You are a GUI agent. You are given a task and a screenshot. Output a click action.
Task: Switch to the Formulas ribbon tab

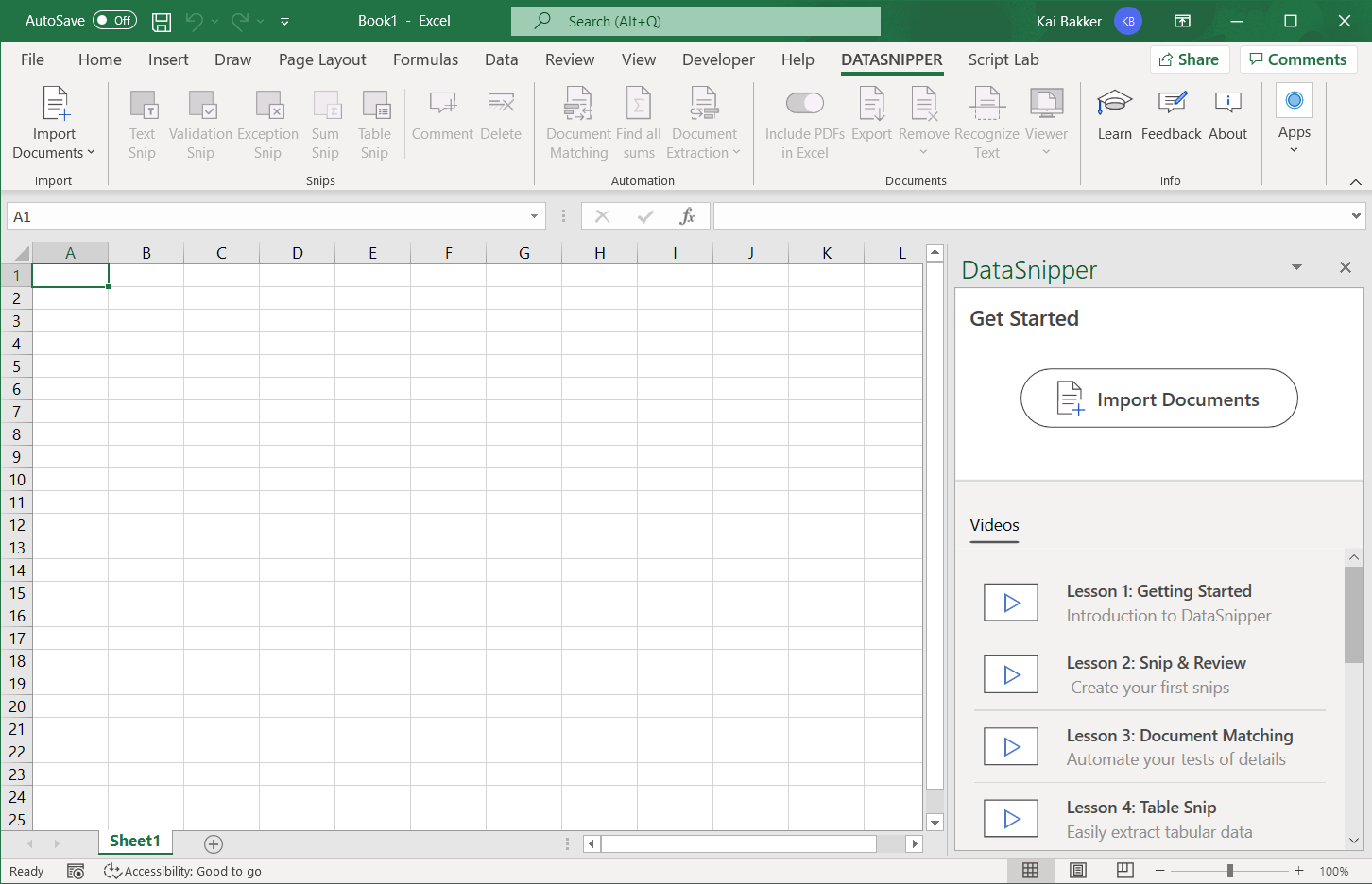(425, 59)
